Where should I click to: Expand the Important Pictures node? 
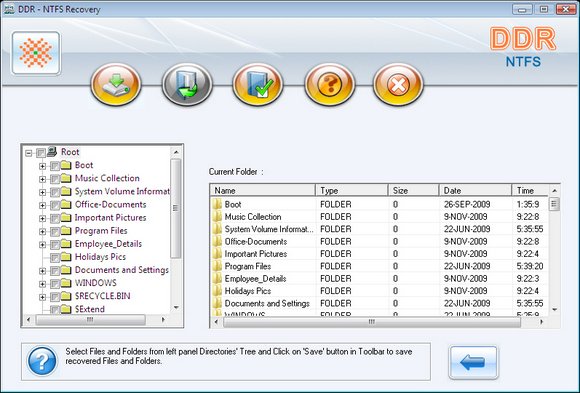click(42, 218)
